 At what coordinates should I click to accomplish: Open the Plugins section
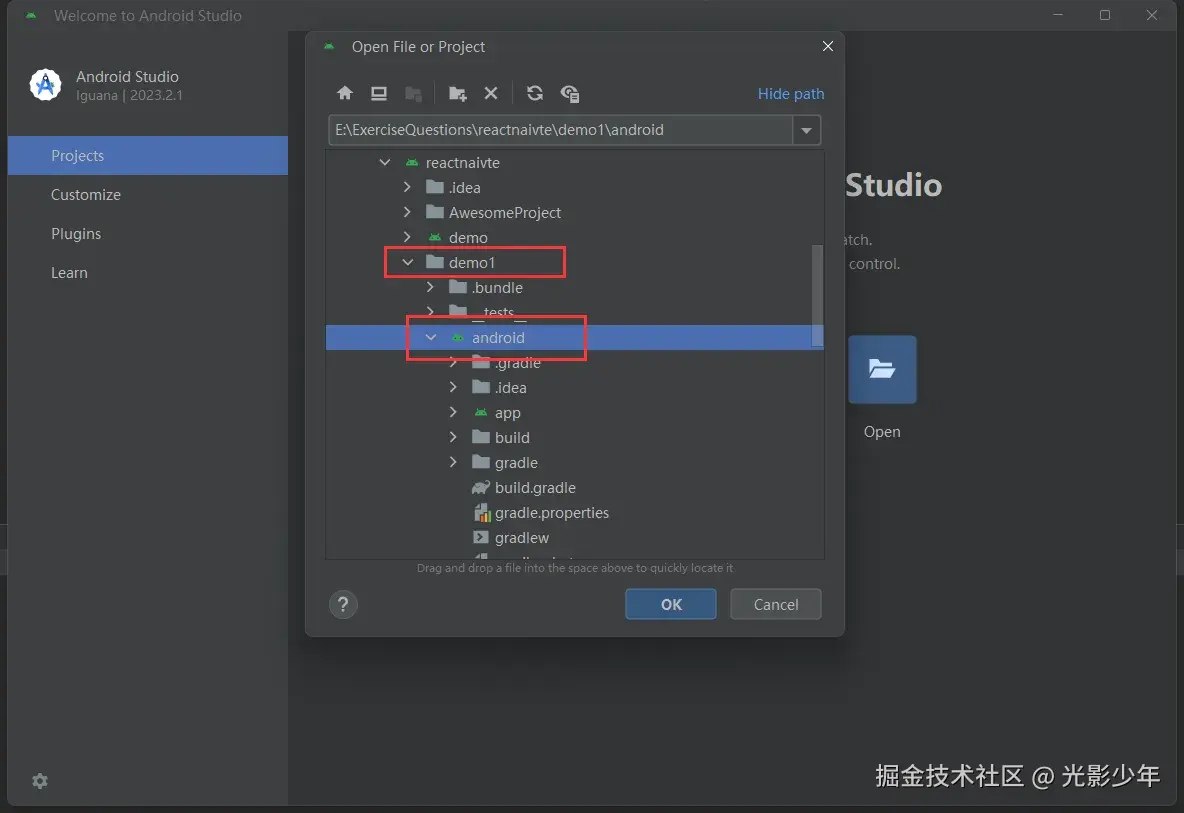148,234
